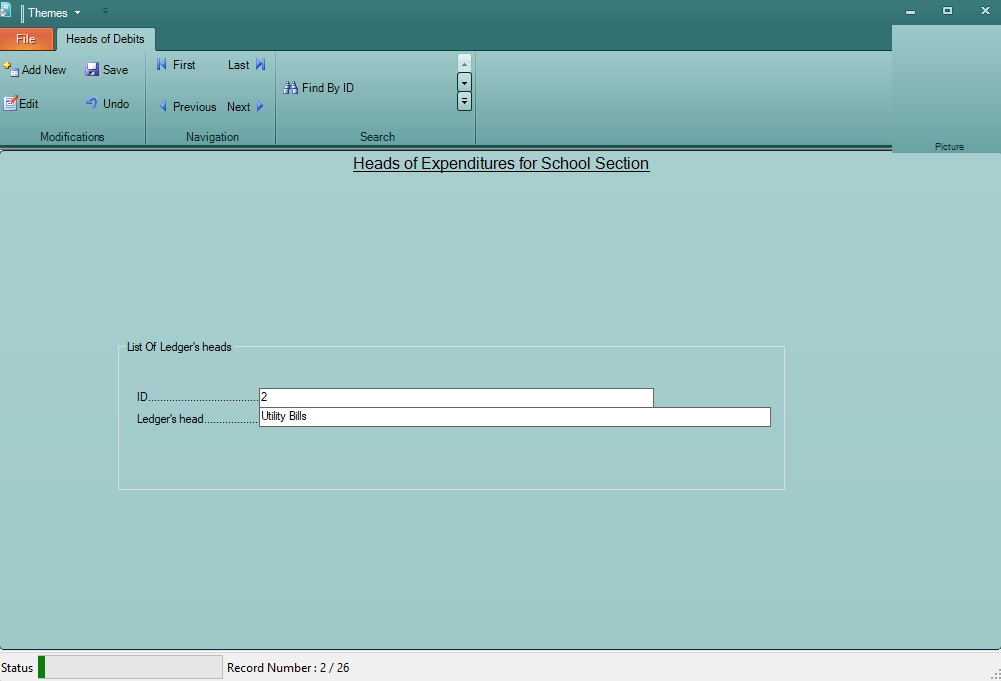Image resolution: width=1001 pixels, height=681 pixels.
Task: Click the application icon in the title bar
Action: (7, 12)
